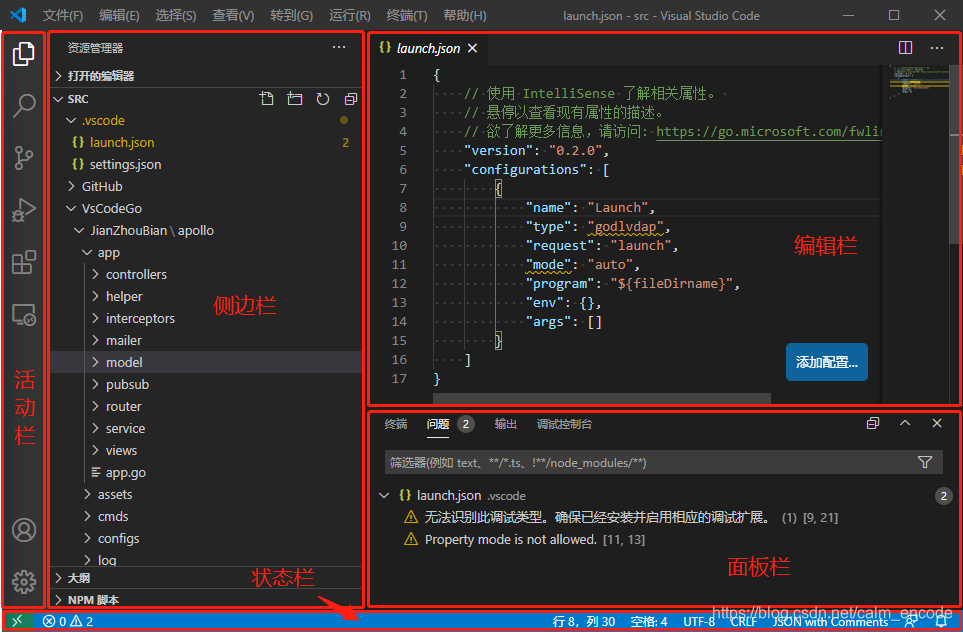Open the Run and Debug view
963x632 pixels.
(24, 211)
